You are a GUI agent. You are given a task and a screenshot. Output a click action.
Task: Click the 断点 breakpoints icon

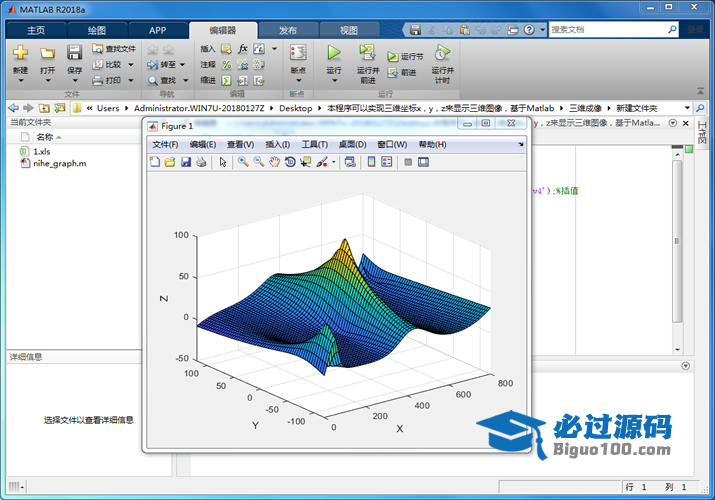click(298, 53)
